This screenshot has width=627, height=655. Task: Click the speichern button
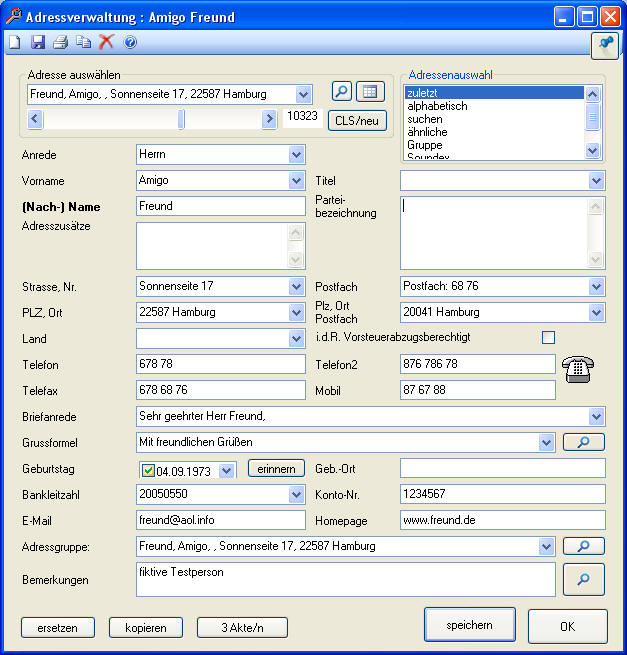pos(469,625)
